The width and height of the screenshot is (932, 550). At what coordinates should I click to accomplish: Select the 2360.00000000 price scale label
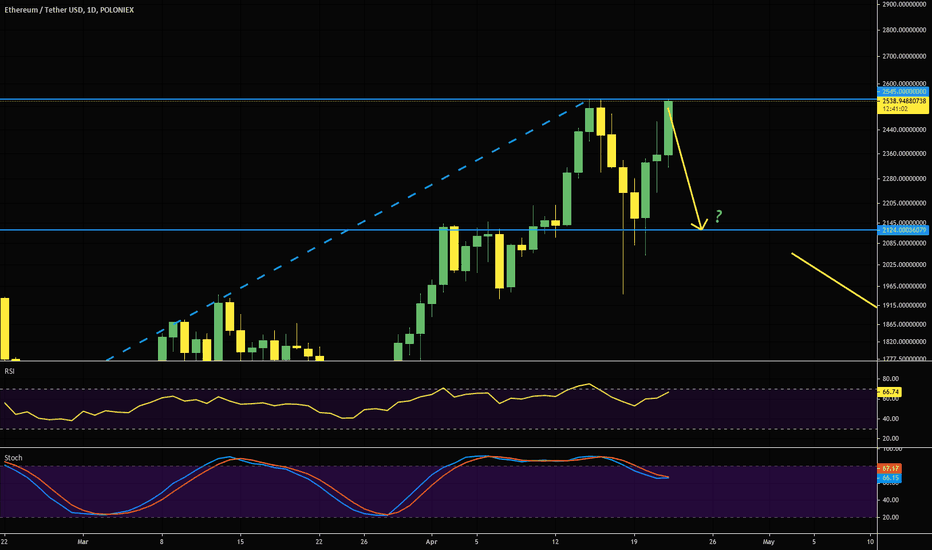(904, 154)
